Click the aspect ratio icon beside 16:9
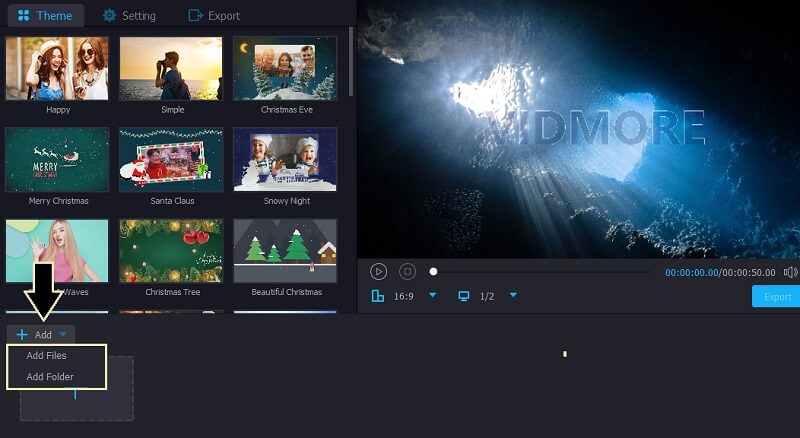The image size is (800, 438). (378, 296)
